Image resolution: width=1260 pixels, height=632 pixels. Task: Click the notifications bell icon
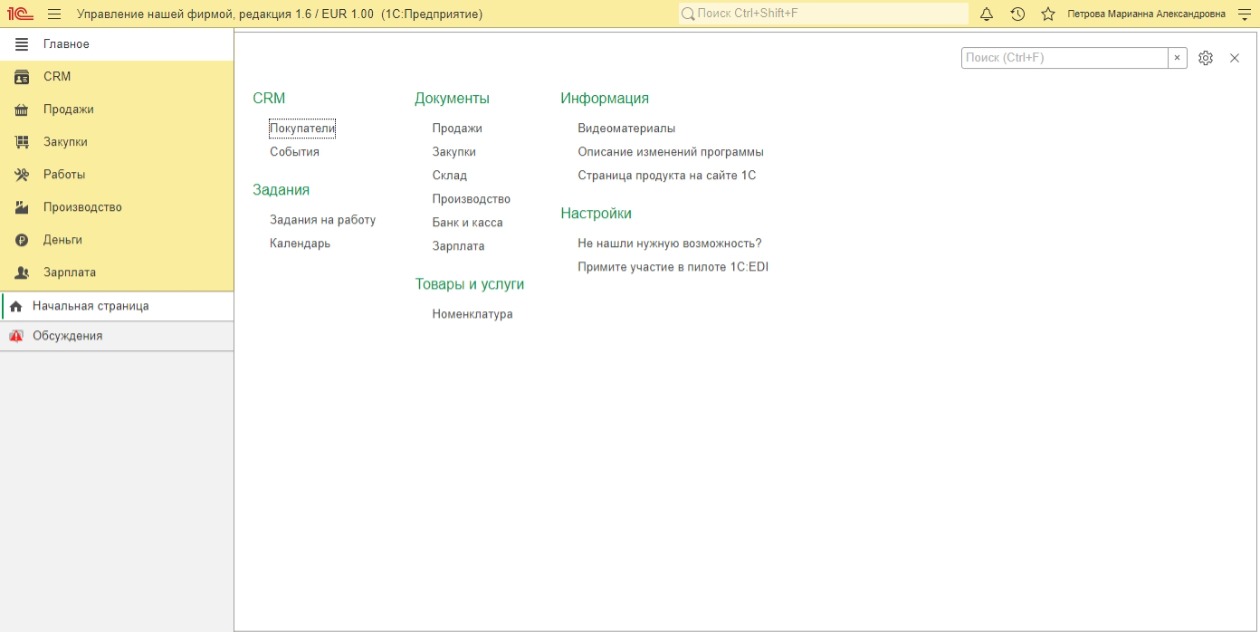986,14
